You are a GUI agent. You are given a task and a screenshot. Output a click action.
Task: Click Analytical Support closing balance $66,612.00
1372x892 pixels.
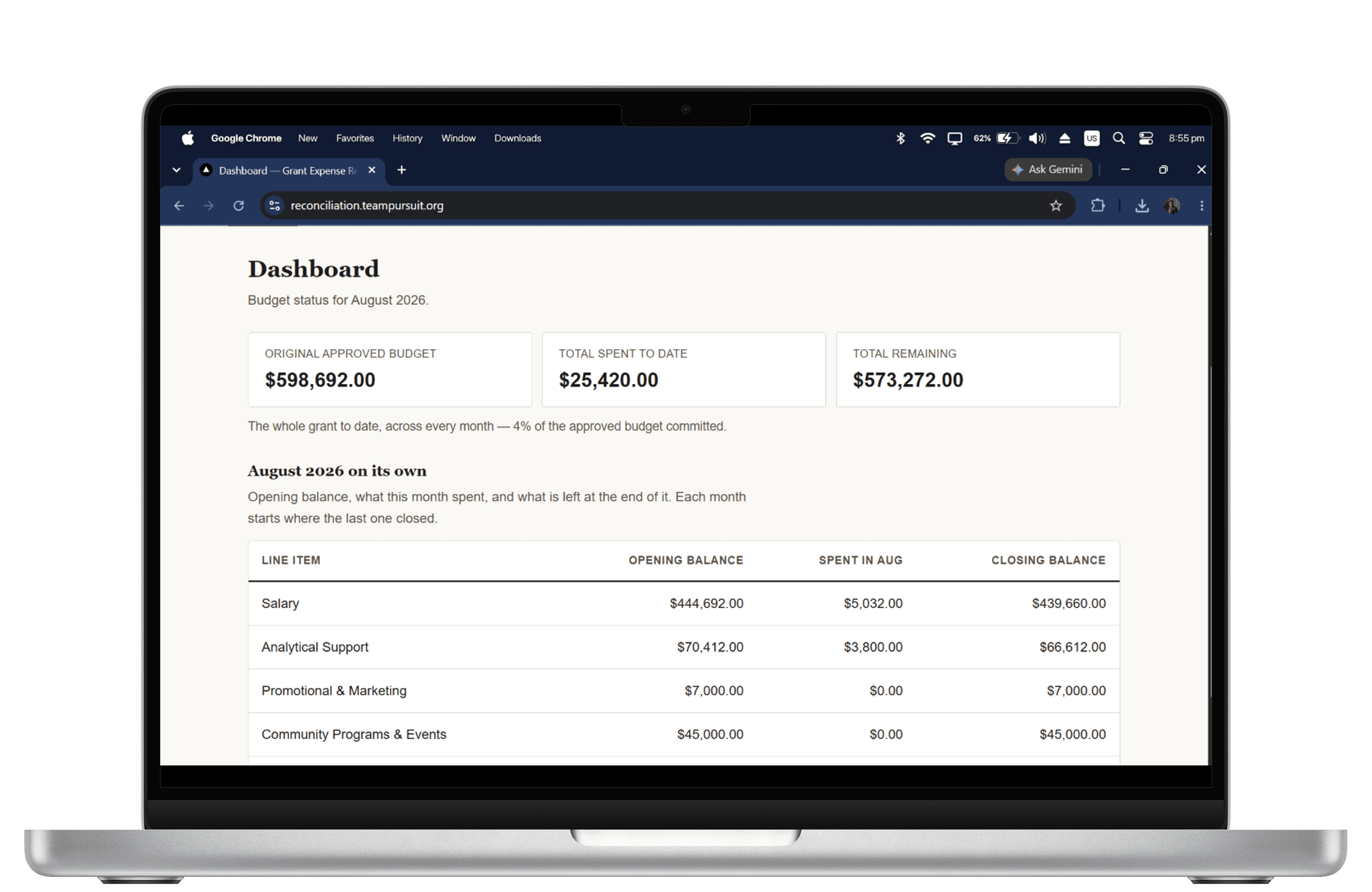click(x=1072, y=648)
